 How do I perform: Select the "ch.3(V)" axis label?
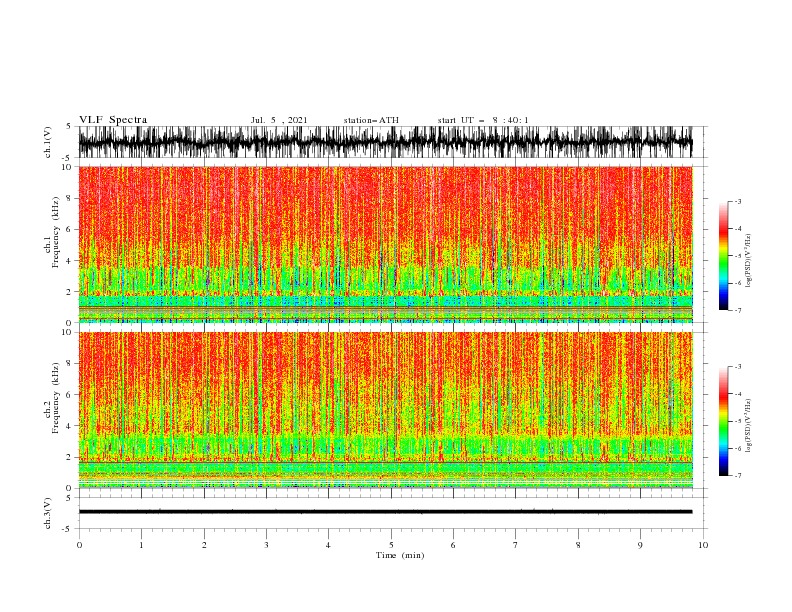48,513
